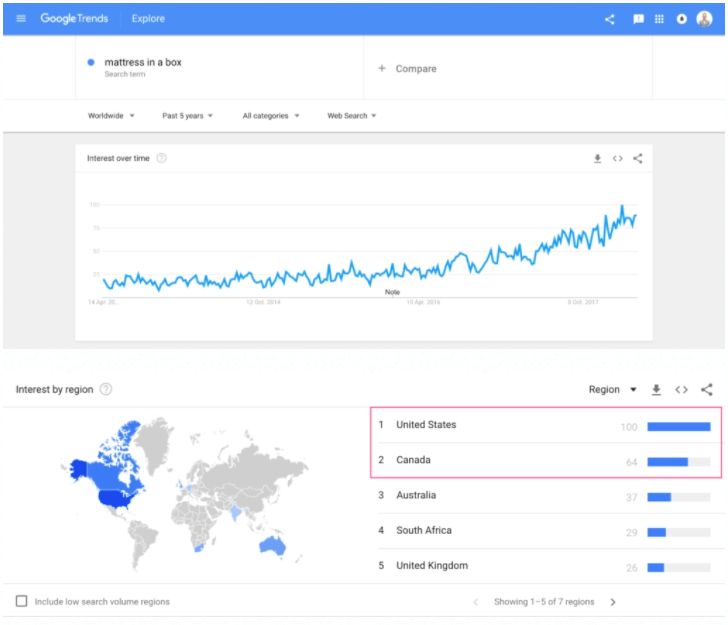The height and width of the screenshot is (625, 728).
Task: Get embed code for Interest over time
Action: point(618,159)
